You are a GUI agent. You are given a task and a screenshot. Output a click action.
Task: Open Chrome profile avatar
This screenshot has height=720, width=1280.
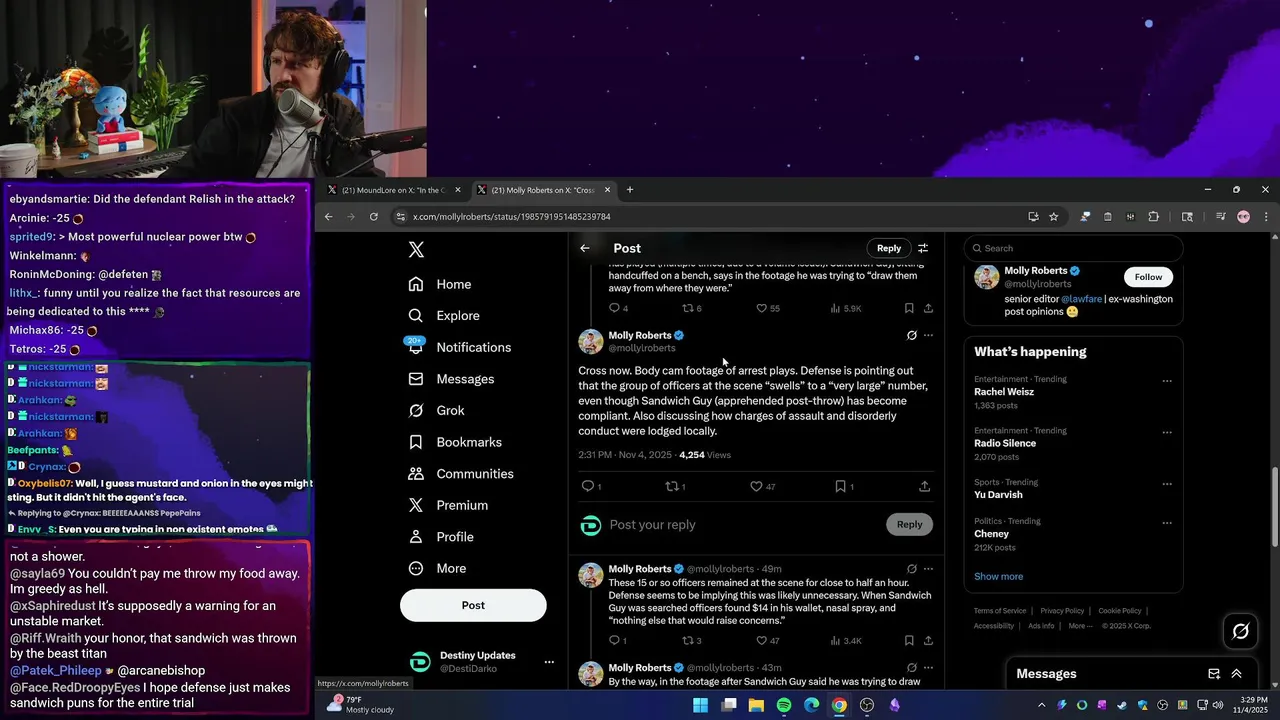pyautogui.click(x=1244, y=216)
